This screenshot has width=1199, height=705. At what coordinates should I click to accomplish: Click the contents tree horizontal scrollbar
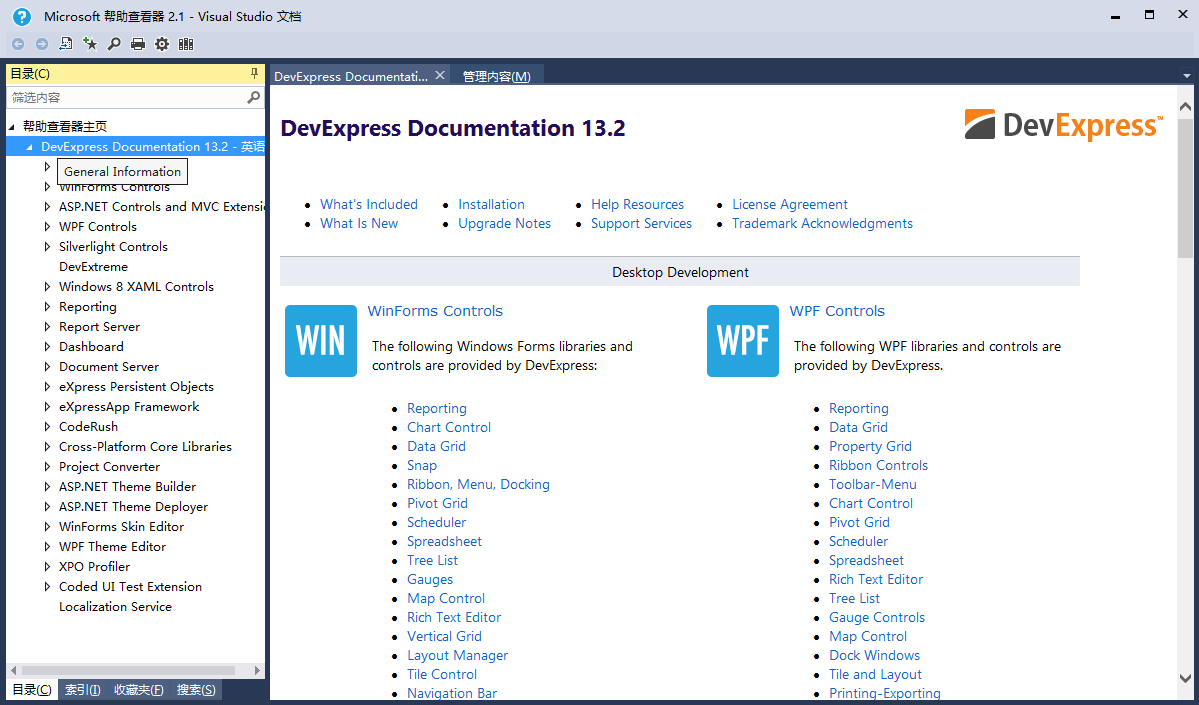point(128,671)
